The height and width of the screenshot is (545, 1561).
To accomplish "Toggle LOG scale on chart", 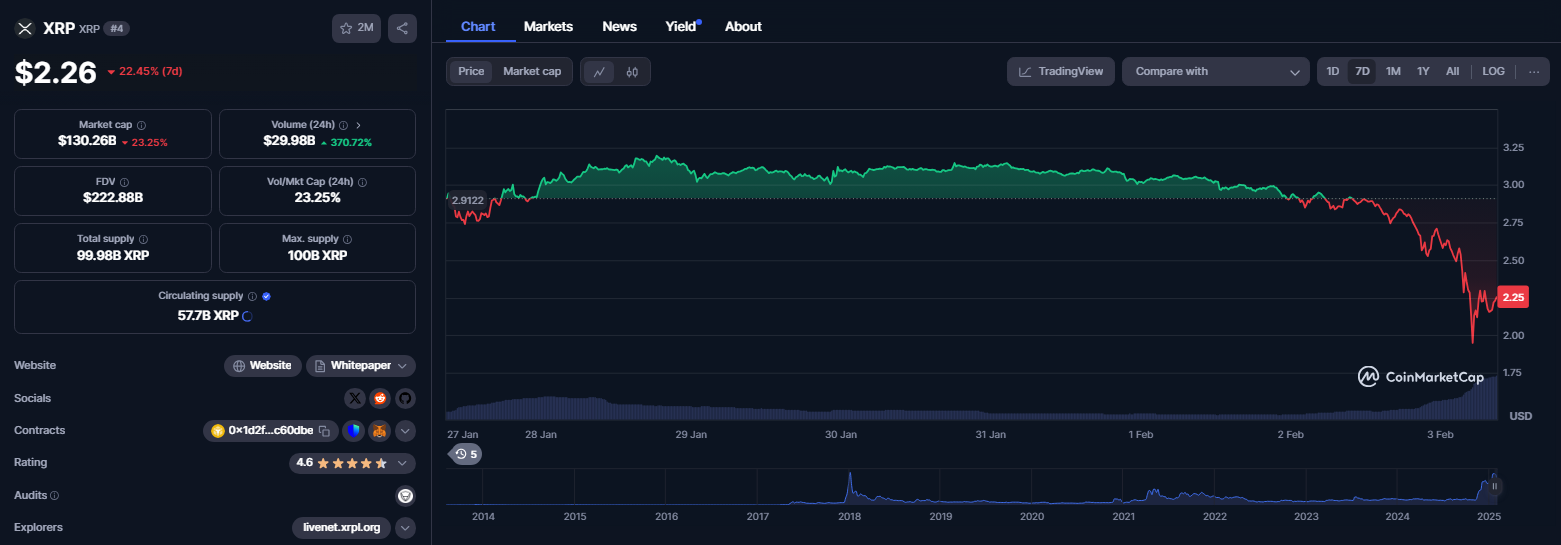I will (1493, 71).
